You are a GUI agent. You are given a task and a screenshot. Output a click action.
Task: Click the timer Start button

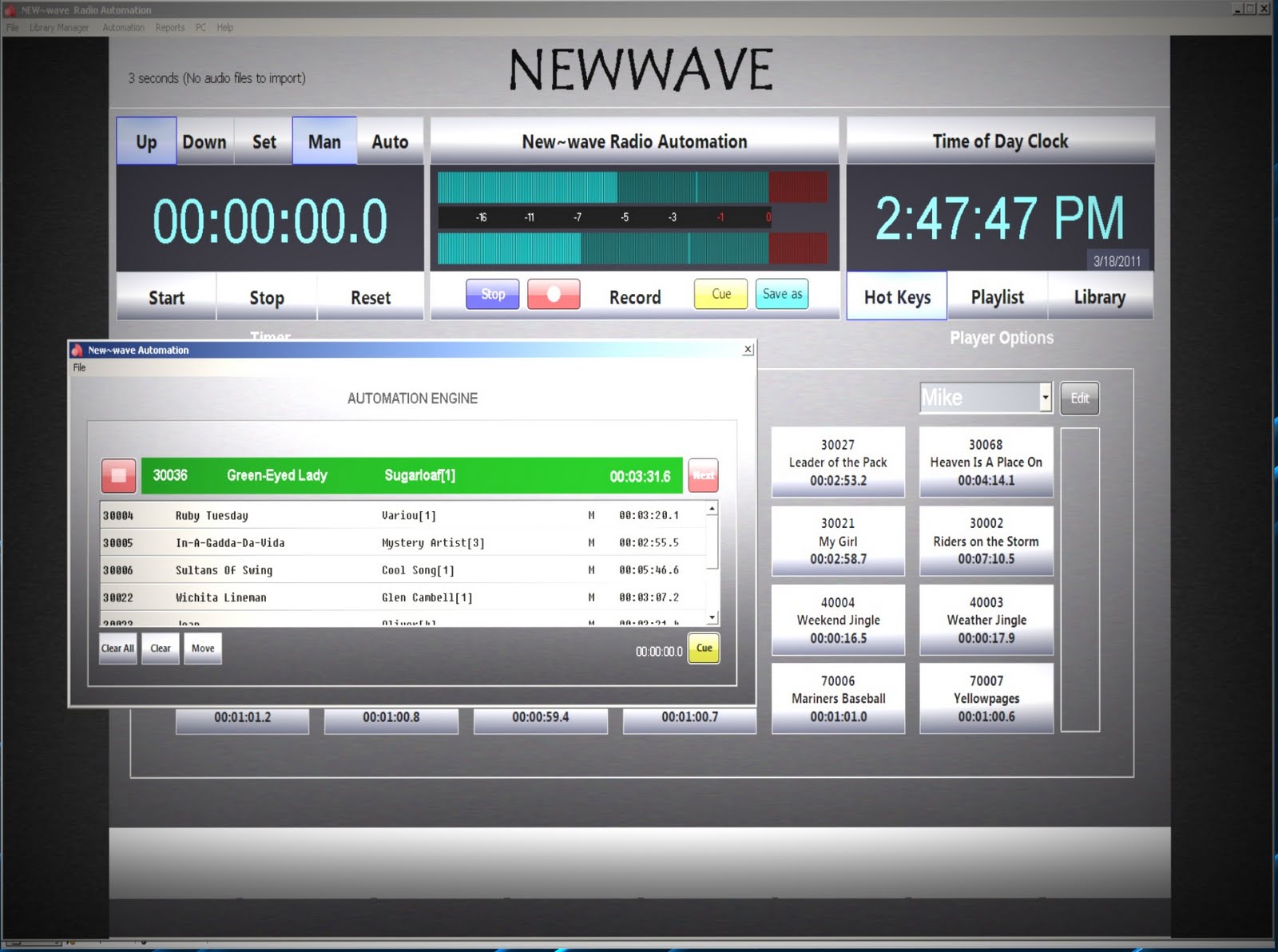coord(166,297)
